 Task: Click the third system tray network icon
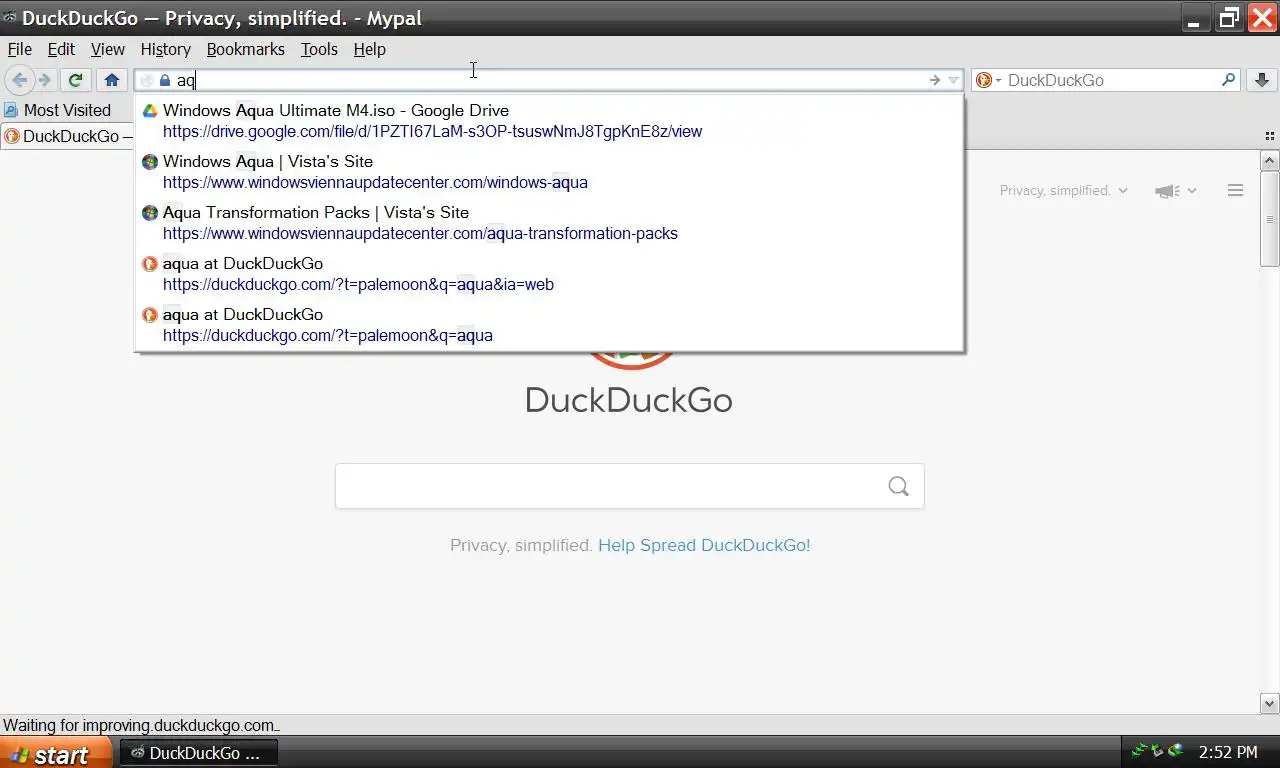1175,751
